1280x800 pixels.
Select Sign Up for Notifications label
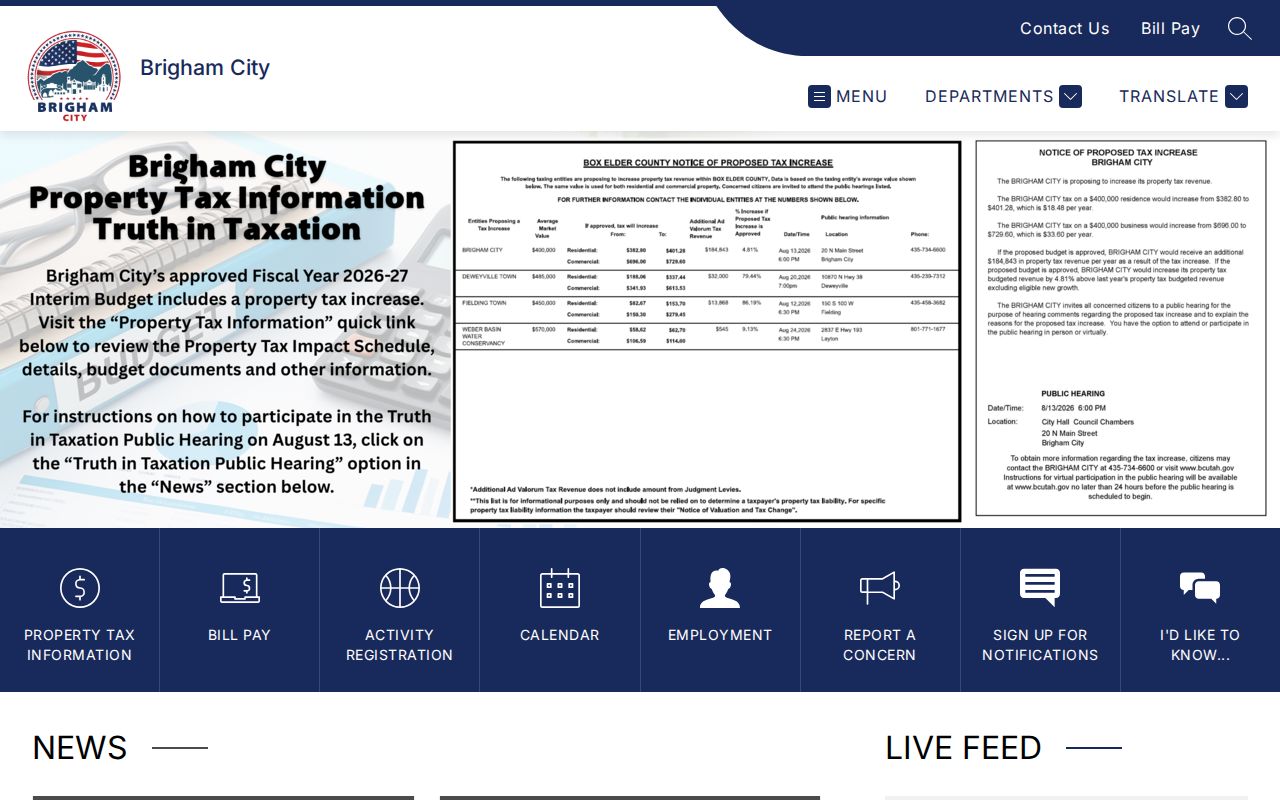(x=1040, y=645)
